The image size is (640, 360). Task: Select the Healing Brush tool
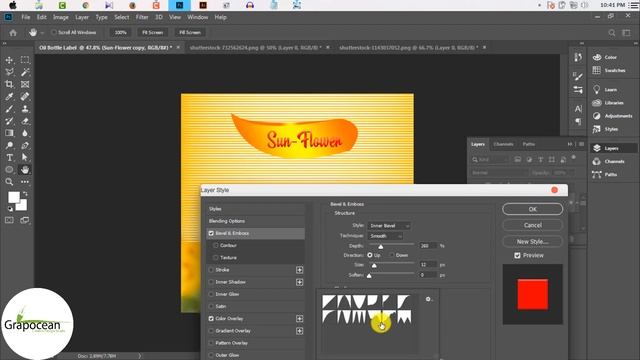click(25, 97)
